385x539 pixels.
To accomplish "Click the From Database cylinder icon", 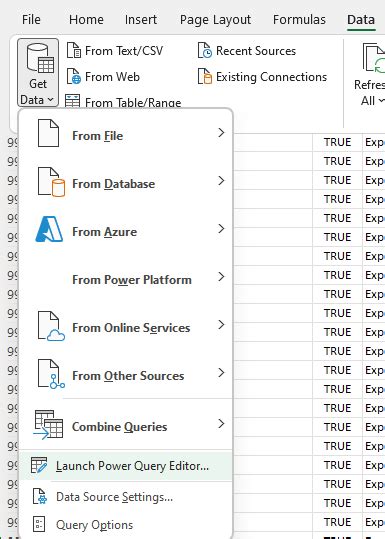I will pos(51,182).
